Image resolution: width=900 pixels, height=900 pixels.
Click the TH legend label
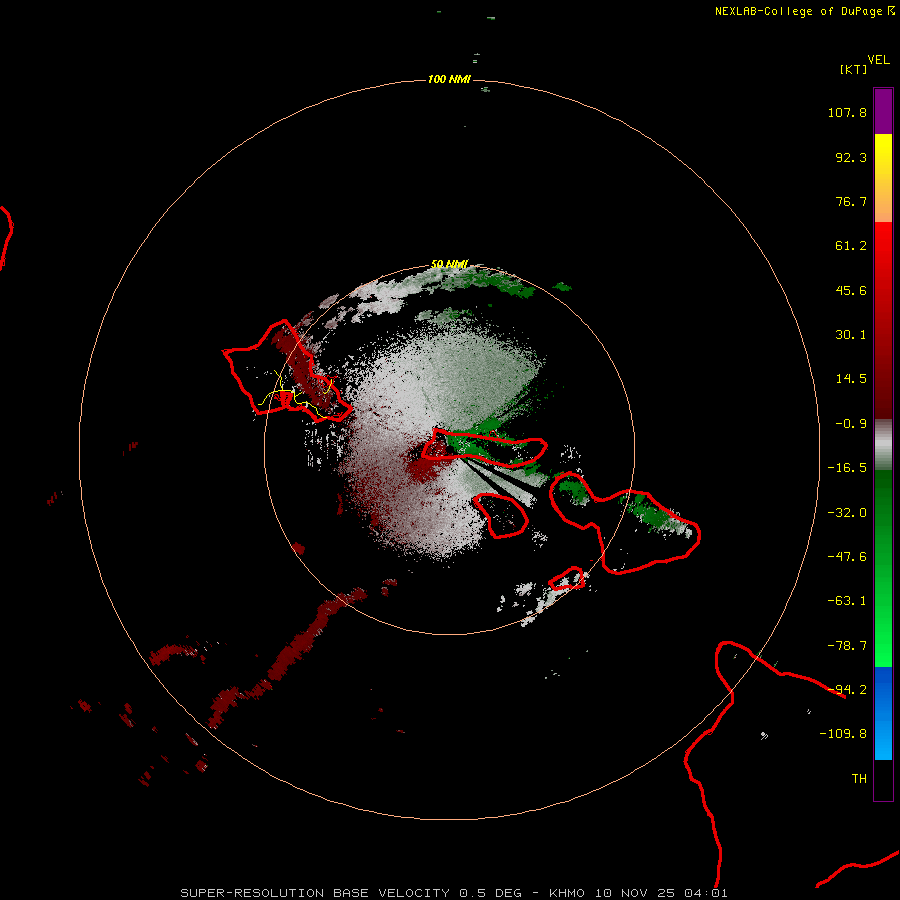click(x=859, y=779)
